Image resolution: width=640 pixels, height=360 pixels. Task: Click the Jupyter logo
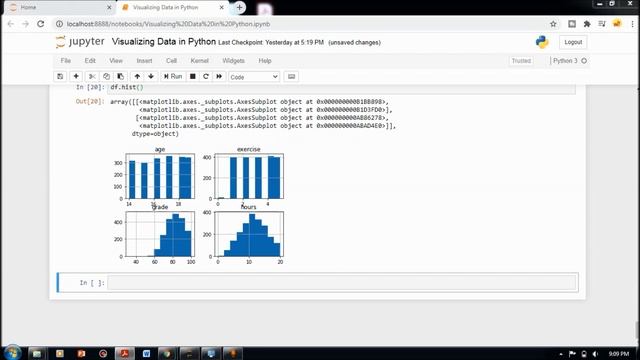[x=80, y=42]
